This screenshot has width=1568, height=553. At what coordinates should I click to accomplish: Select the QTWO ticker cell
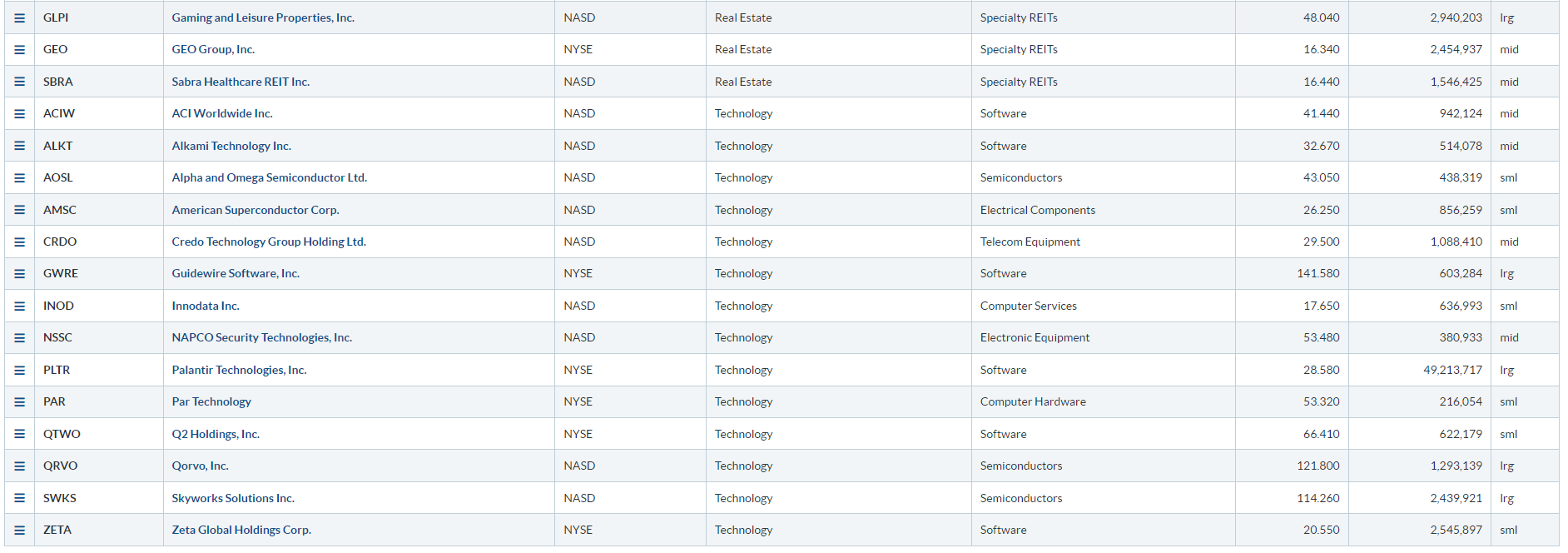pos(98,434)
